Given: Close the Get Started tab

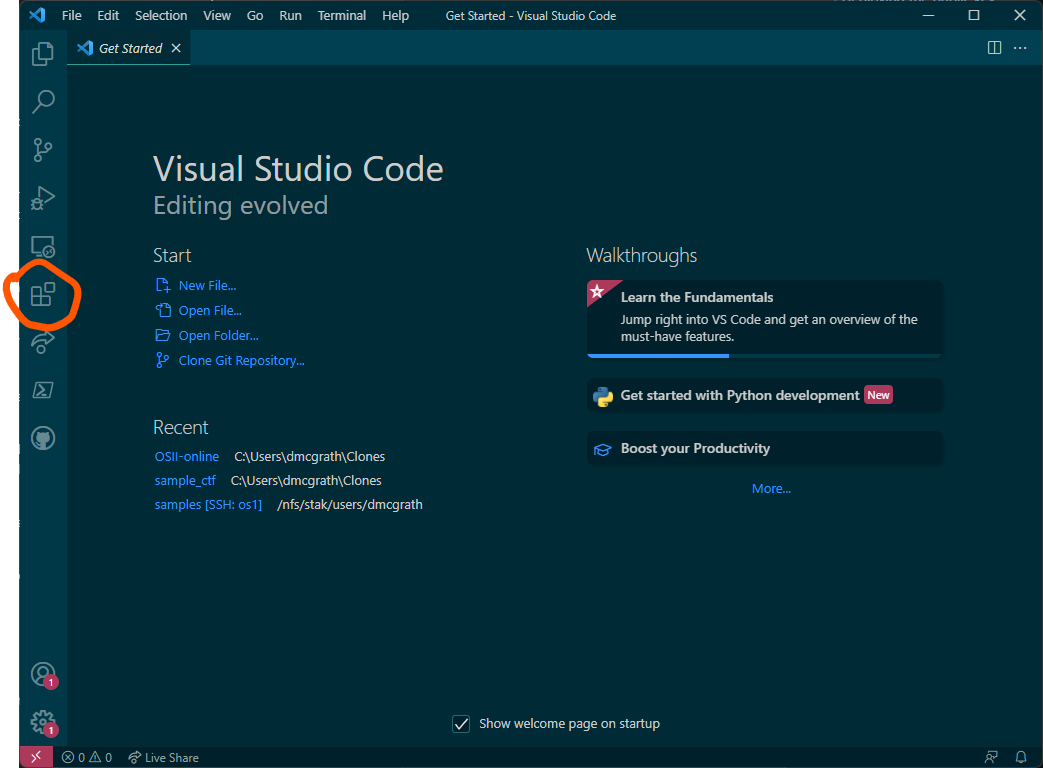Looking at the screenshot, I should point(176,48).
